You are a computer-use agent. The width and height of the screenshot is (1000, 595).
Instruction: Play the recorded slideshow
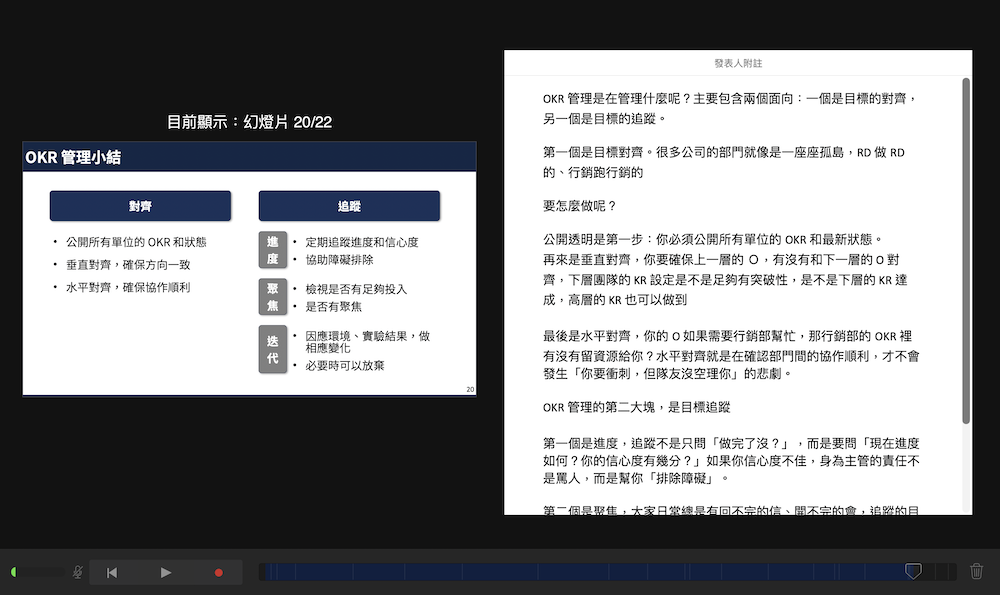(166, 572)
